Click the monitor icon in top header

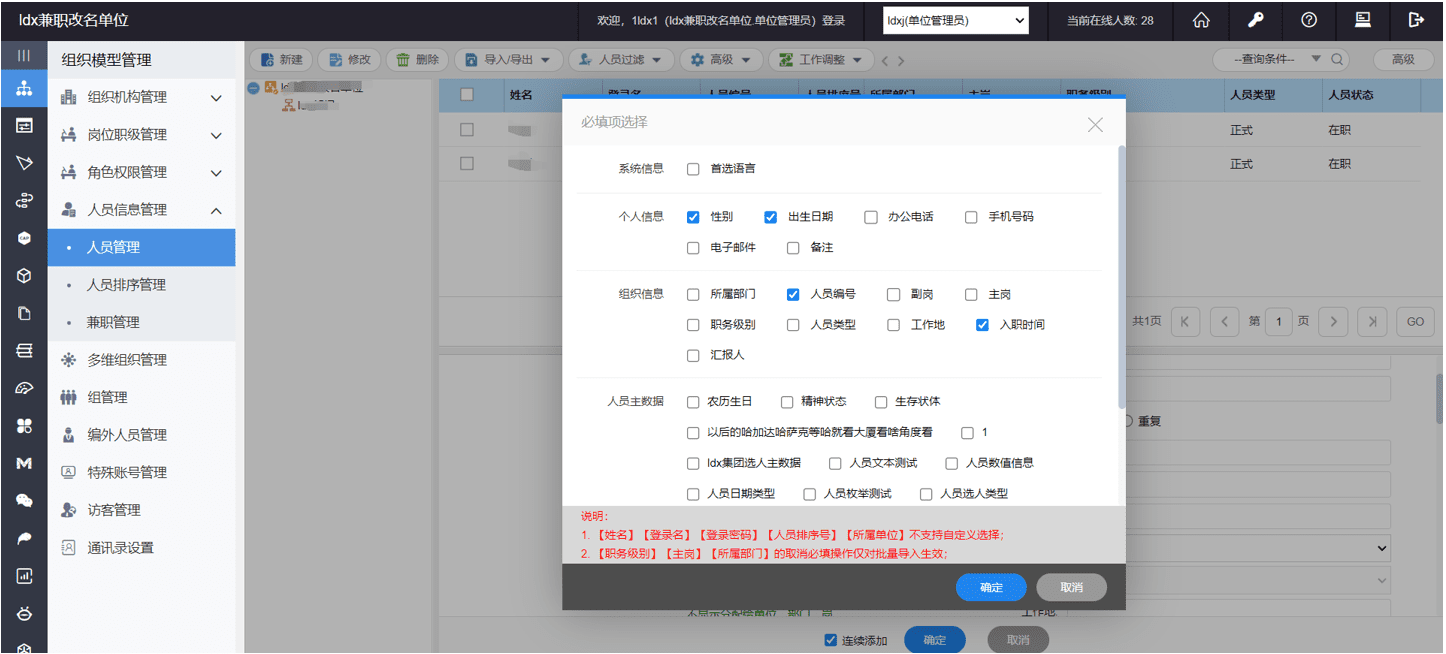(x=1362, y=20)
